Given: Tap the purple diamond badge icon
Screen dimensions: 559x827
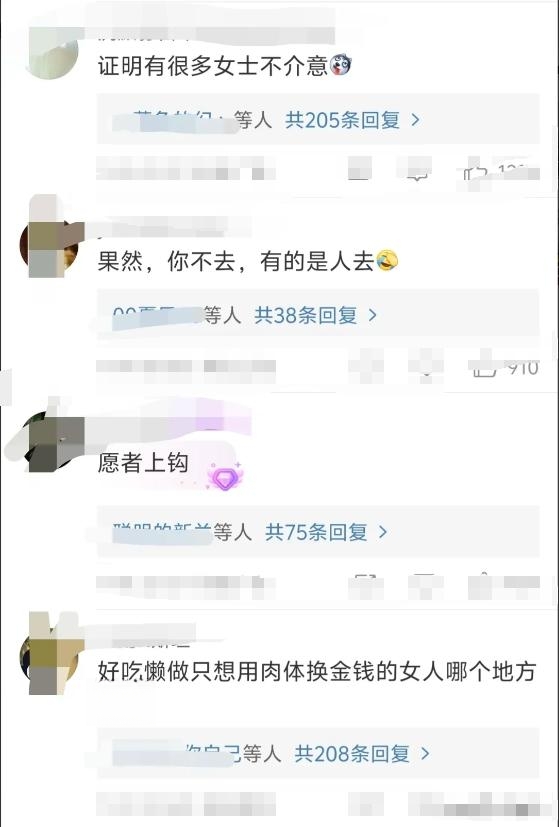Looking at the screenshot, I should [x=225, y=476].
